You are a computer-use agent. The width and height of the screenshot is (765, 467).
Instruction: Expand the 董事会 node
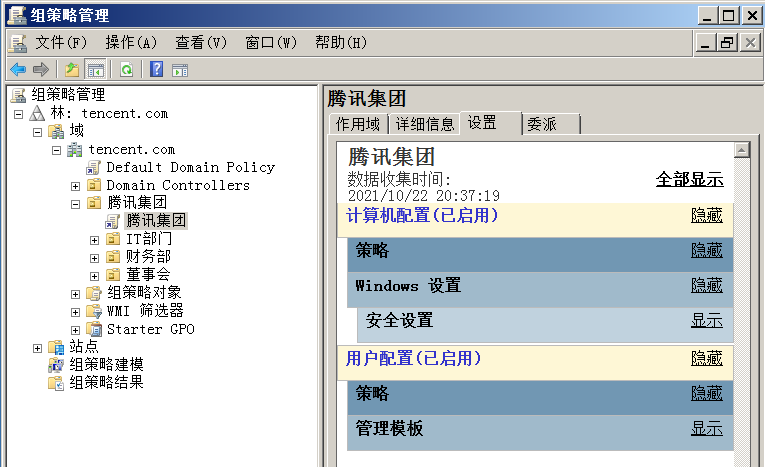94,276
